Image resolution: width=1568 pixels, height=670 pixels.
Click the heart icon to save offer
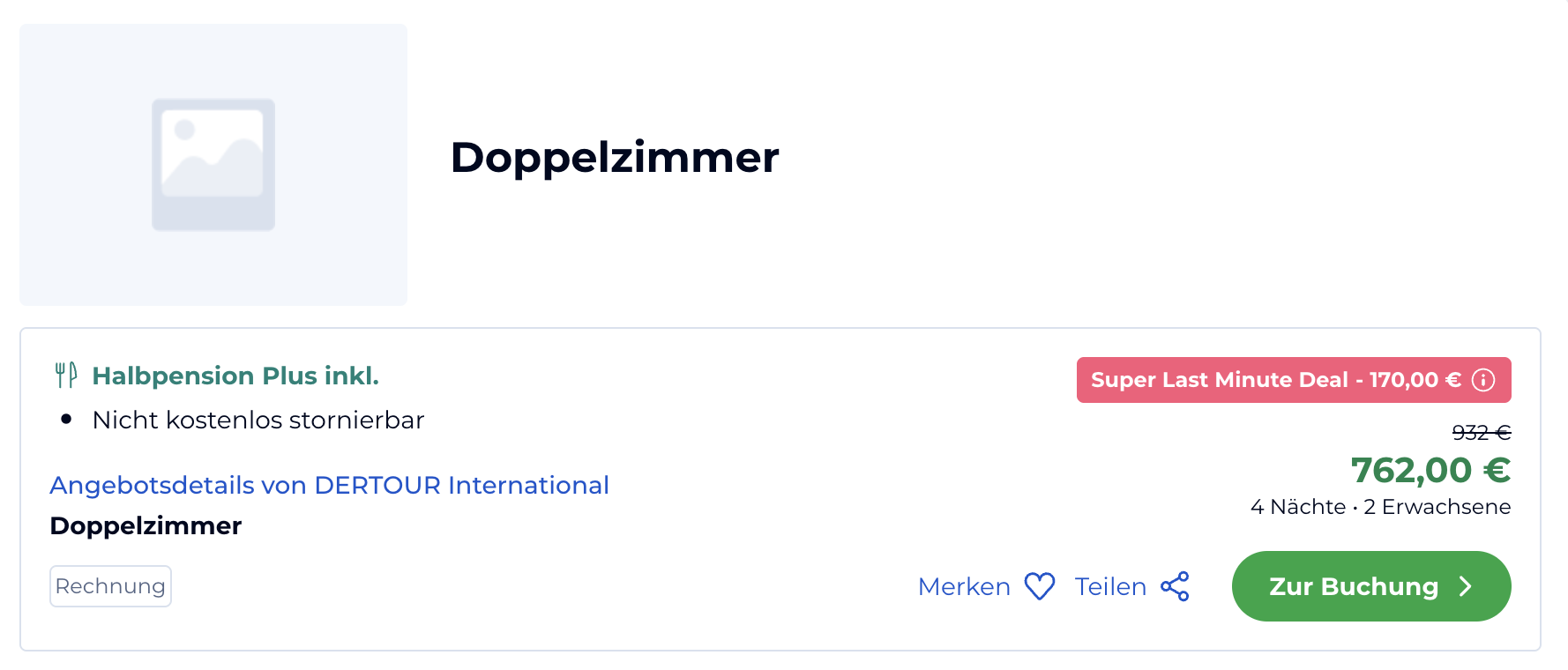click(x=1040, y=586)
